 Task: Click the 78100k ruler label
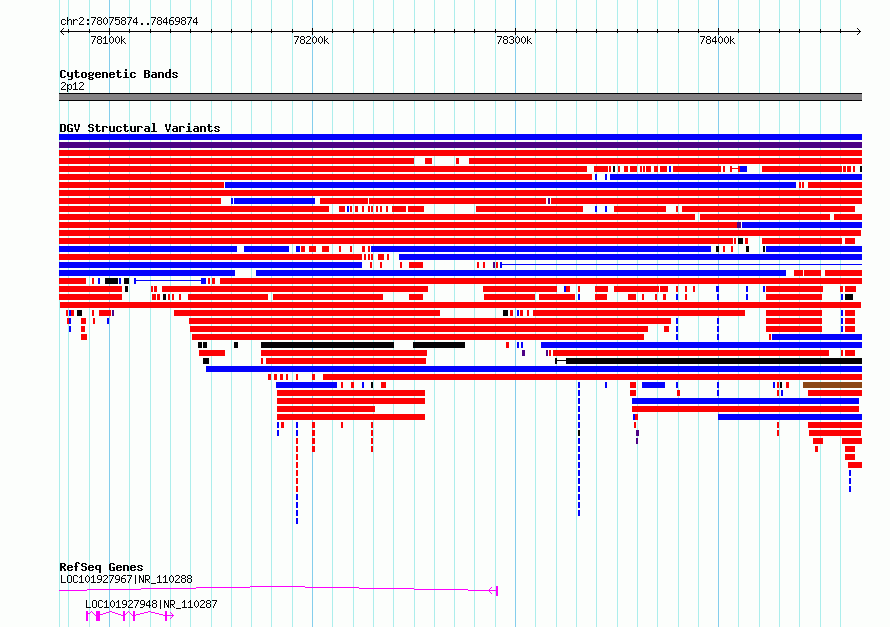pos(108,40)
